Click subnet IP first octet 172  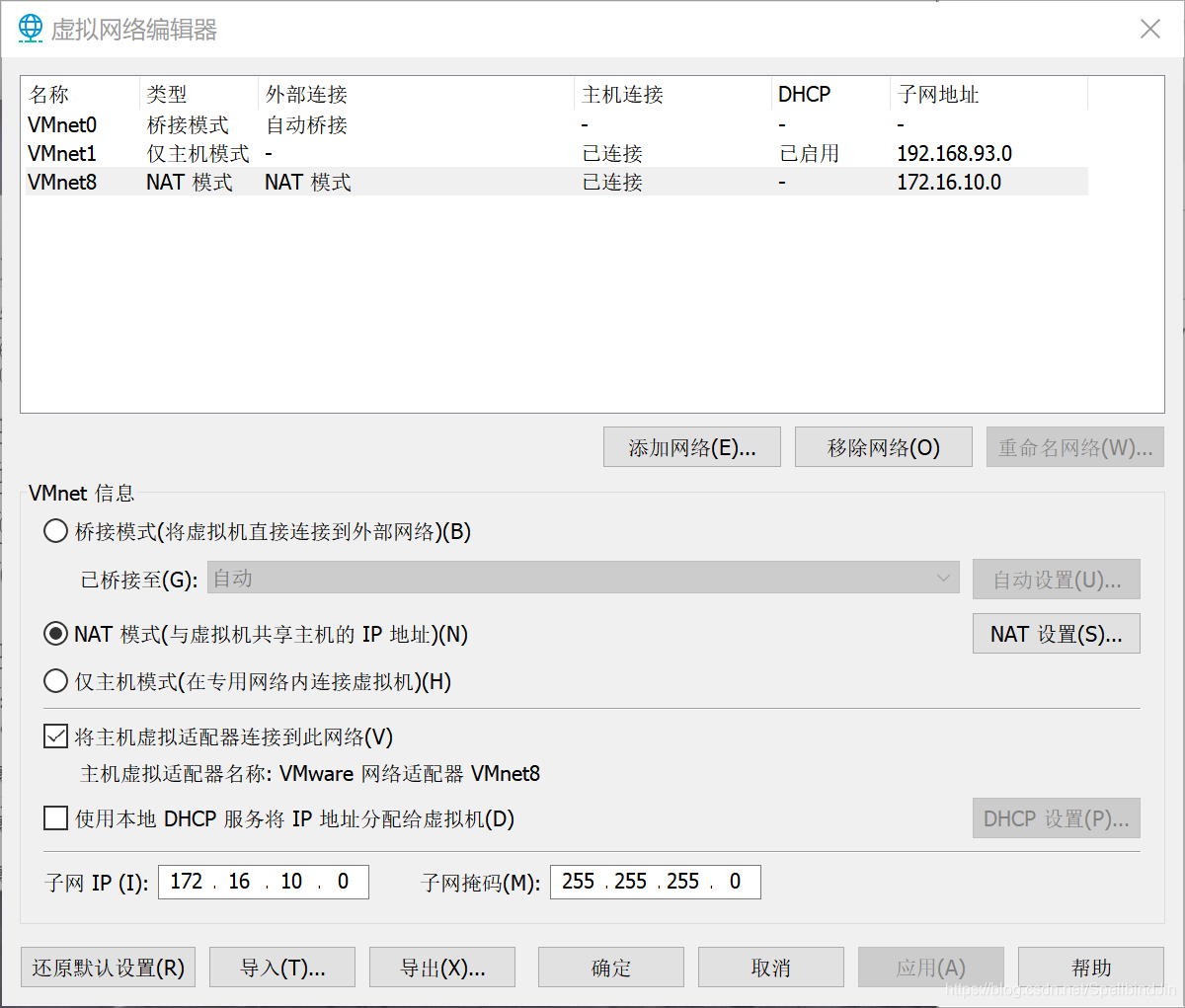[x=187, y=882]
